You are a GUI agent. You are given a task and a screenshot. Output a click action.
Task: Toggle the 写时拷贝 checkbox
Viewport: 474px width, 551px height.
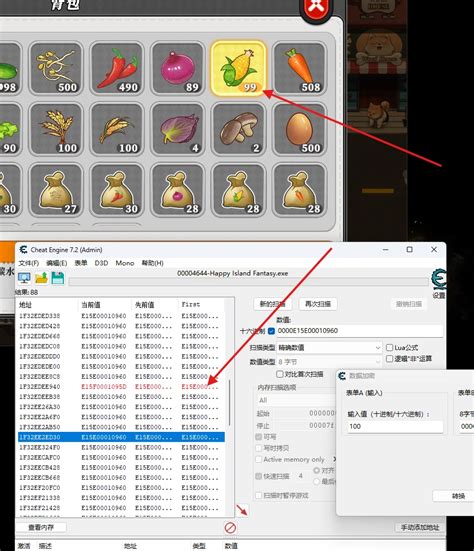[x=259, y=448]
